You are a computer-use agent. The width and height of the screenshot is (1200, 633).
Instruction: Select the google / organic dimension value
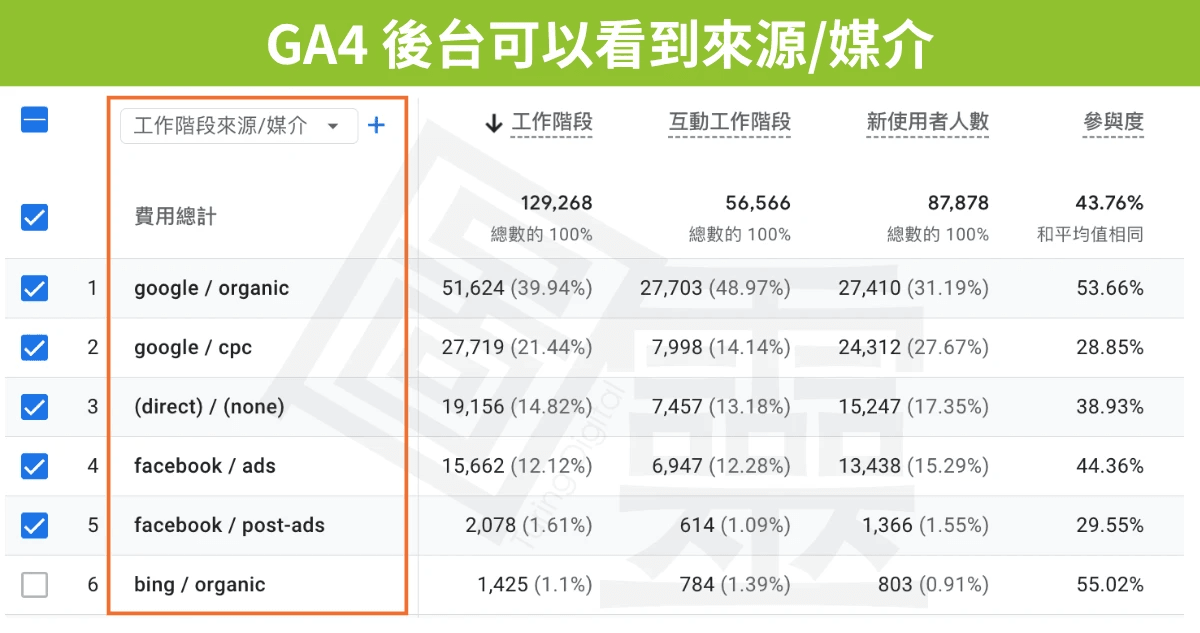(x=210, y=287)
